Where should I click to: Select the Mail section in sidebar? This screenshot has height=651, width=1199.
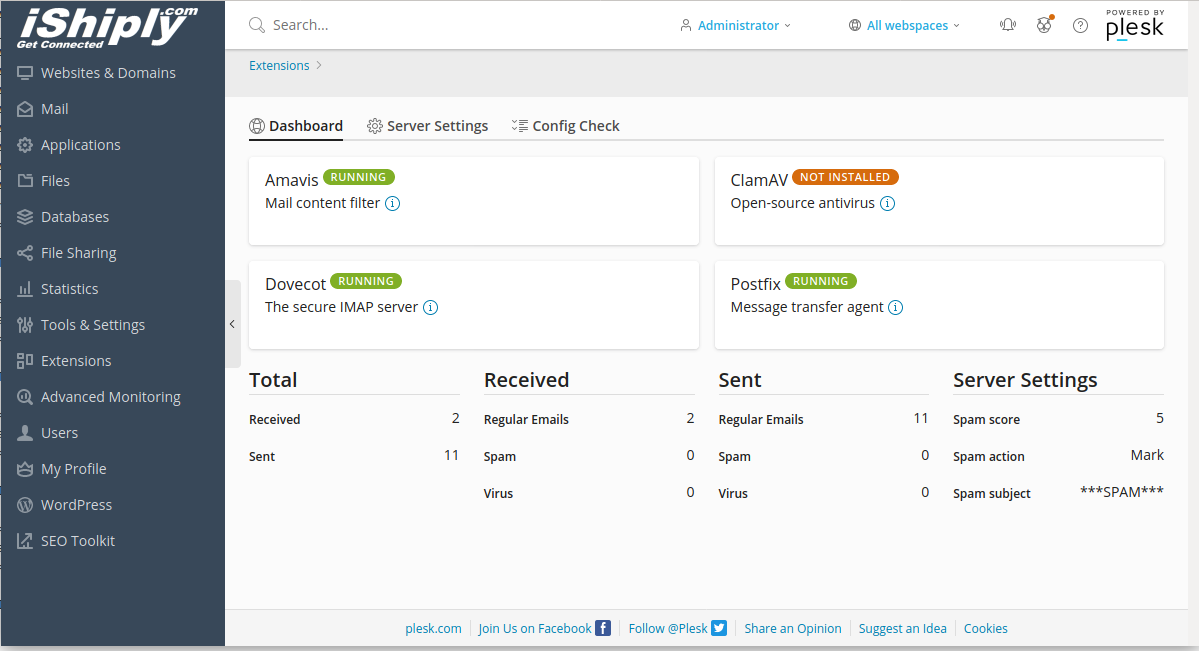coord(55,108)
